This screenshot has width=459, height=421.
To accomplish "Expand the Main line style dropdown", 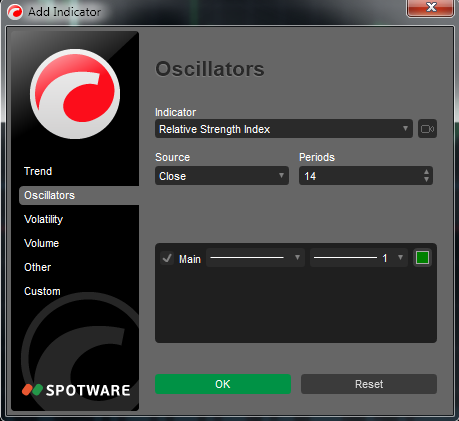I will (255, 258).
